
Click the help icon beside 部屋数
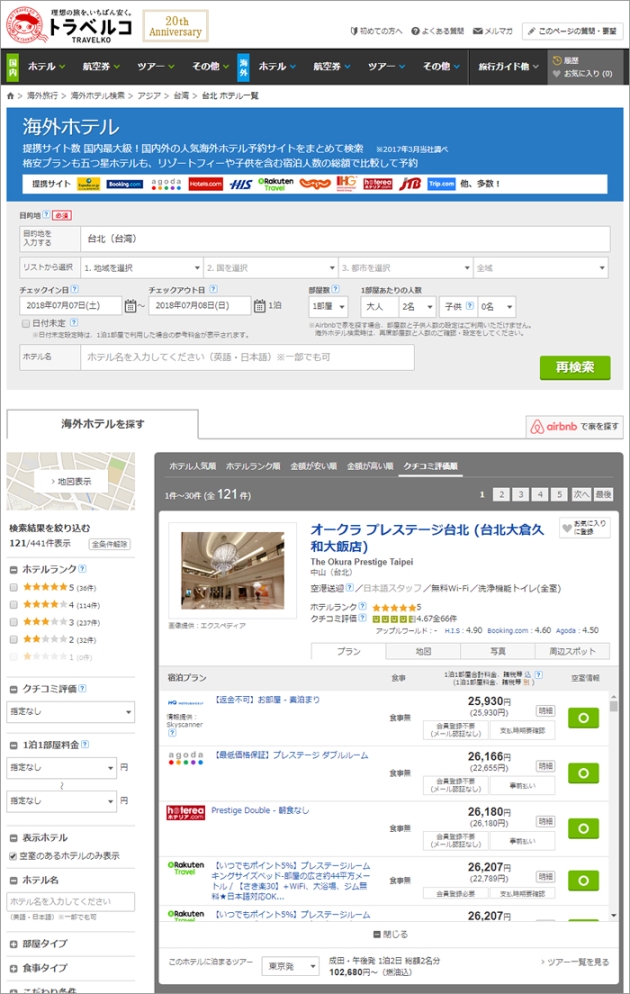[x=335, y=289]
